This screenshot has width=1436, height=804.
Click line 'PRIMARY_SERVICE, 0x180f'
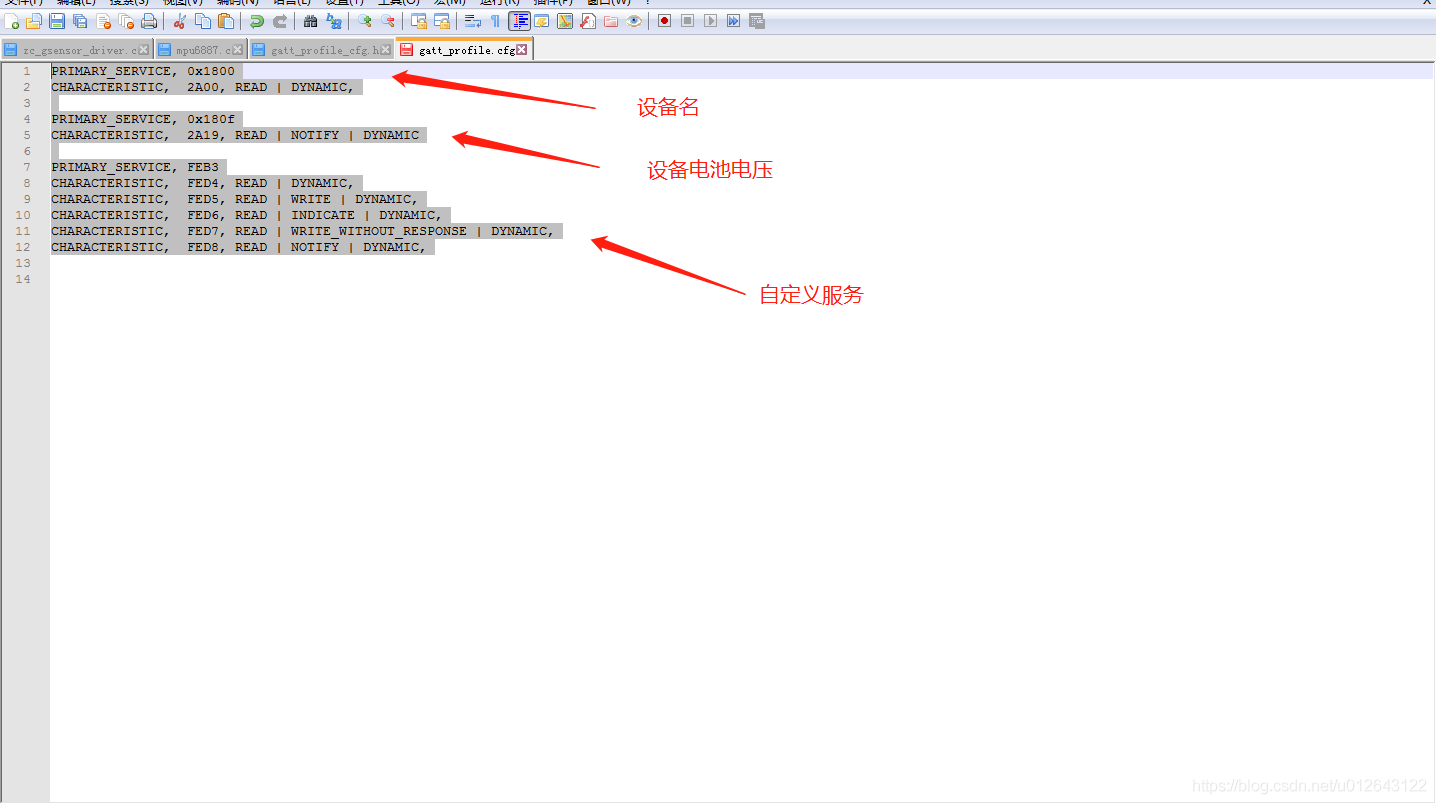coord(143,119)
